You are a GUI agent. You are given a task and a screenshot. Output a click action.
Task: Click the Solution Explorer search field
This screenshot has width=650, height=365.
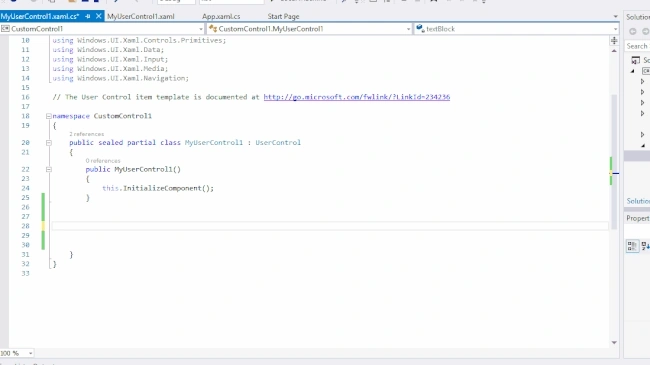pyautogui.click(x=637, y=46)
